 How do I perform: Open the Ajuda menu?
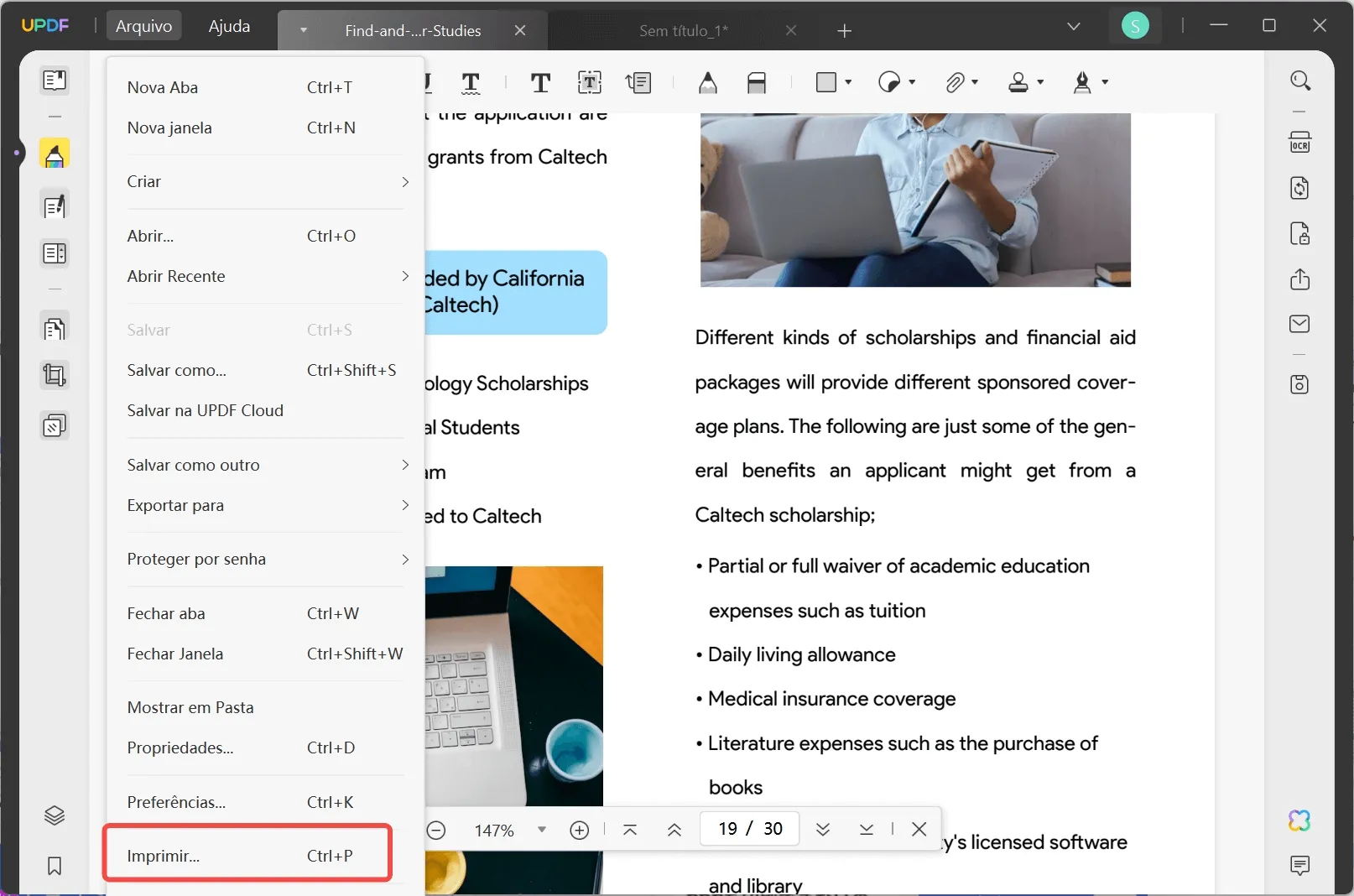[x=227, y=26]
